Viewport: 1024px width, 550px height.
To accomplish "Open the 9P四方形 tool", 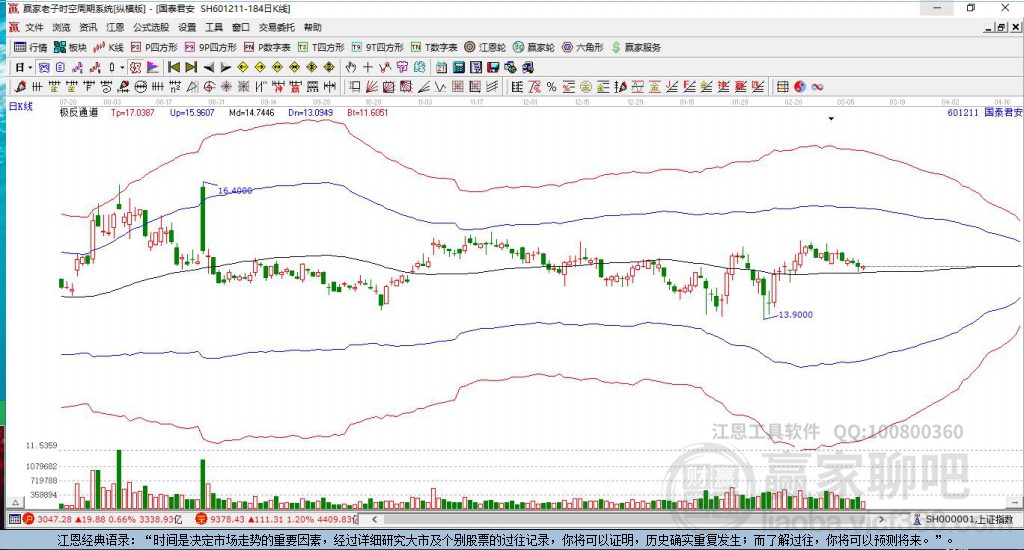I will [210, 47].
